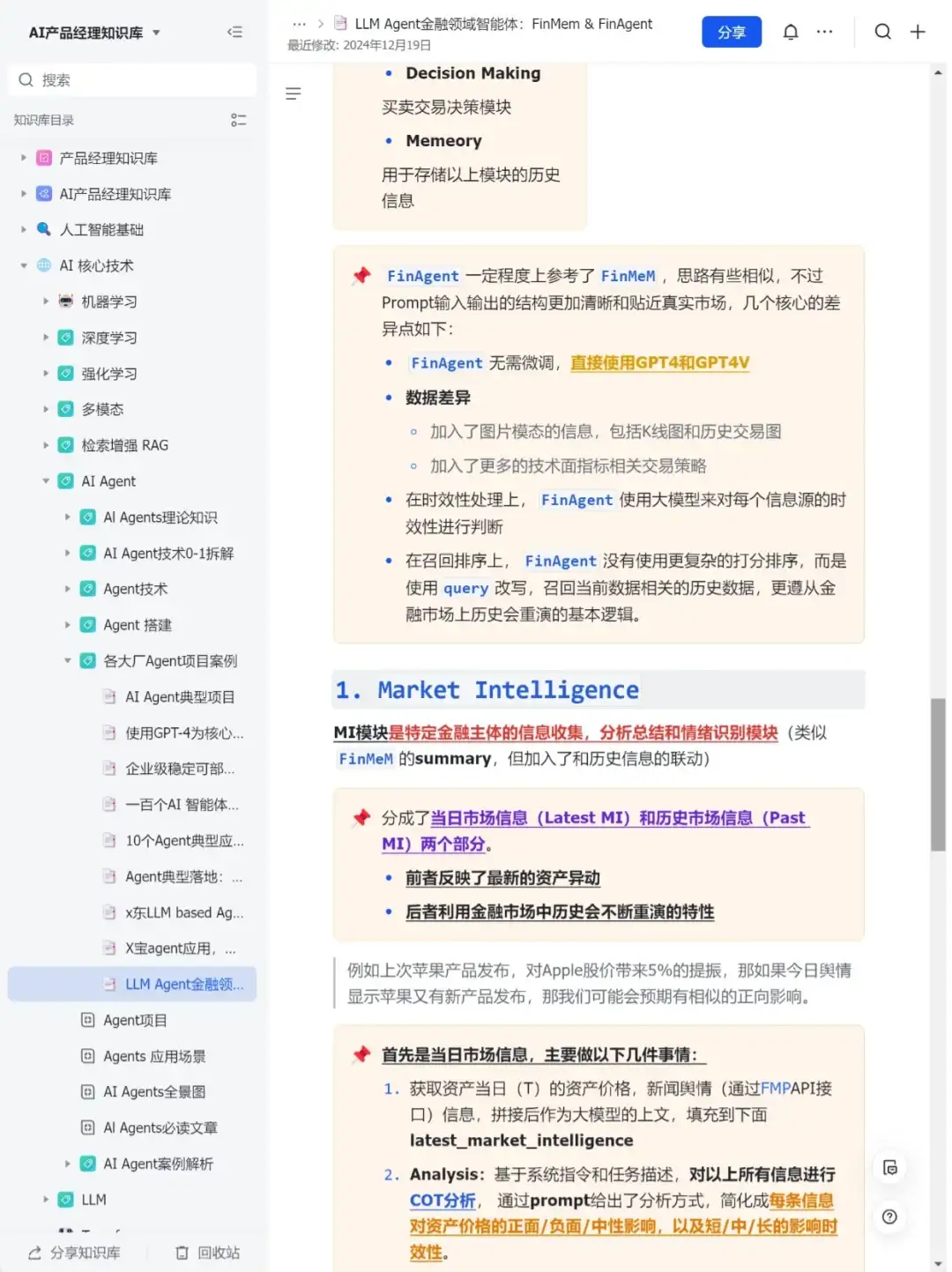Click the blue 分享 button
This screenshot has width=952, height=1272.
click(732, 31)
